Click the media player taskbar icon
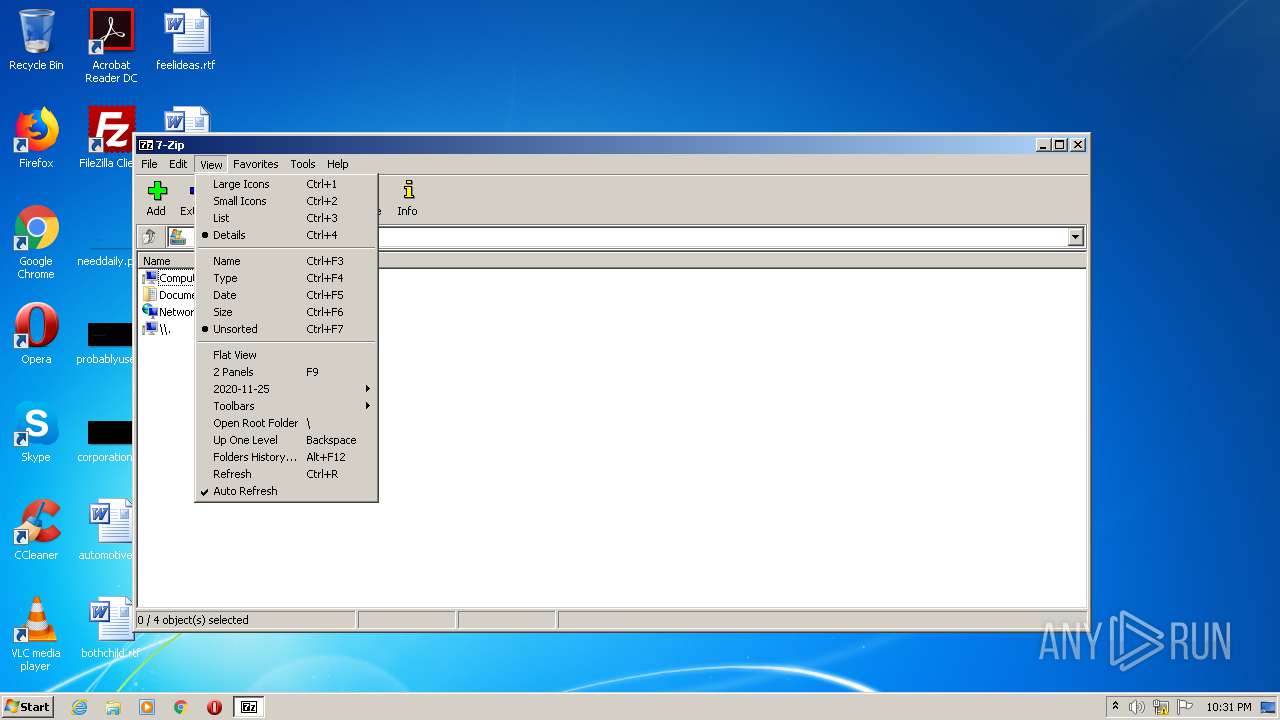The height and width of the screenshot is (720, 1280). [x=147, y=707]
